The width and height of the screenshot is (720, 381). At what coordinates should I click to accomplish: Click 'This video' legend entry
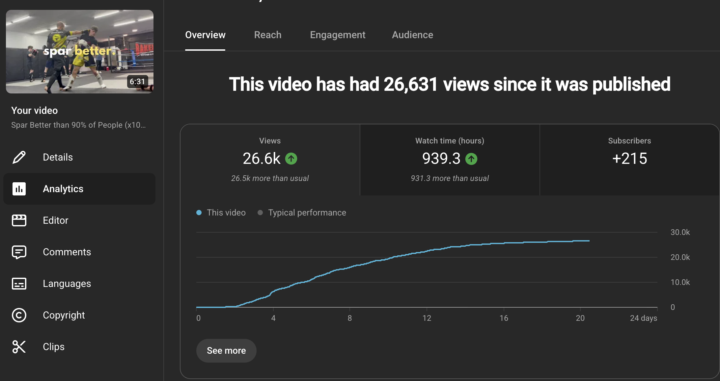click(x=221, y=213)
